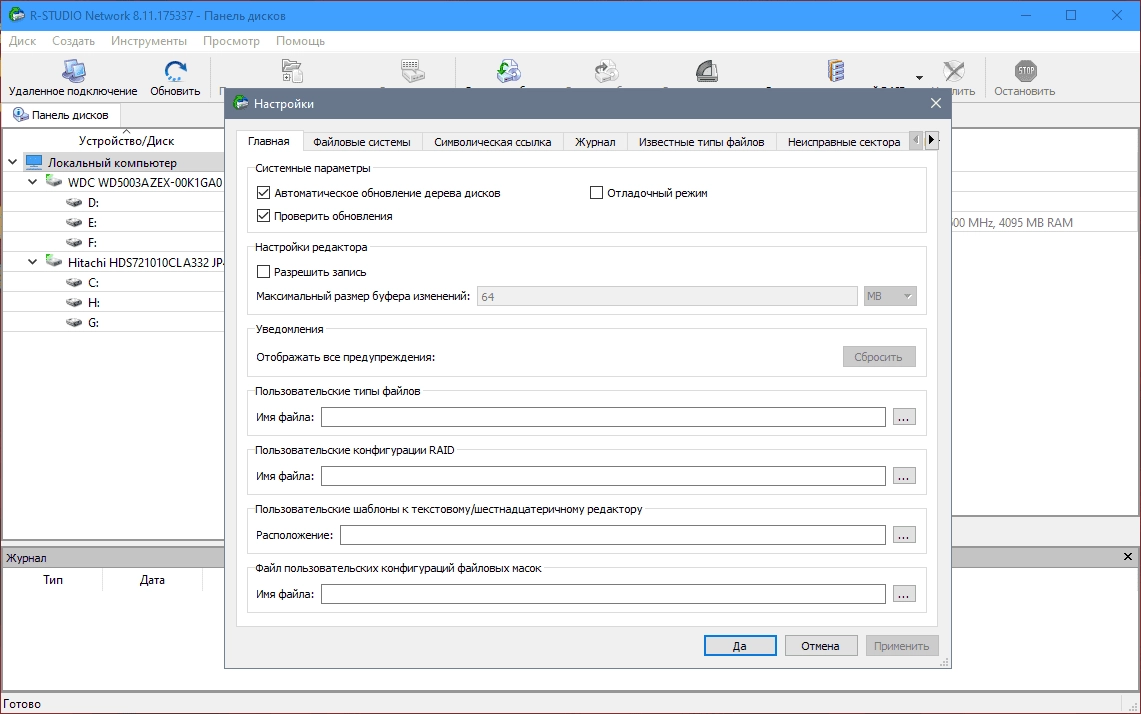This screenshot has width=1141, height=714.
Task: Click the RAID toolbar icon
Action: (x=836, y=71)
